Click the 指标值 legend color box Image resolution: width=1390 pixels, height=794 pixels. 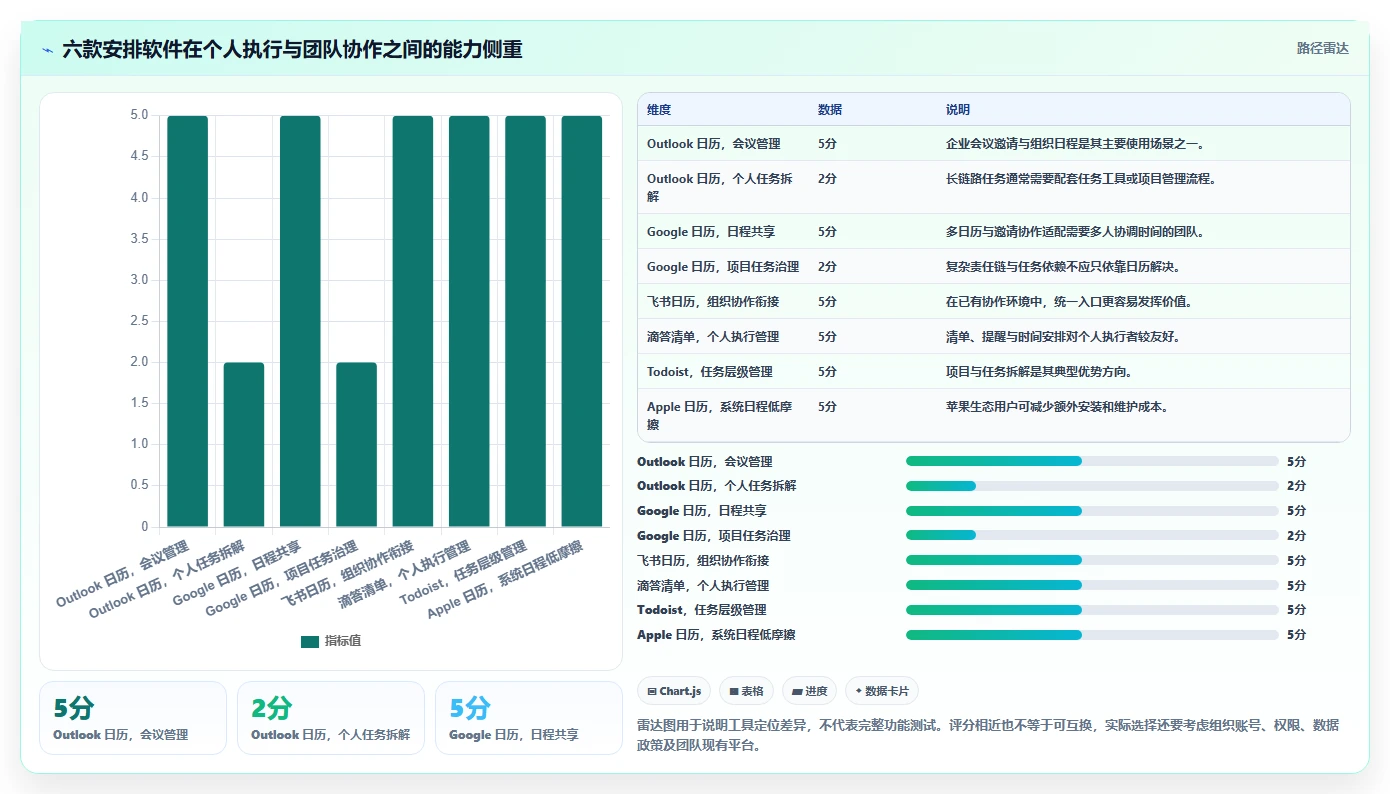[309, 641]
